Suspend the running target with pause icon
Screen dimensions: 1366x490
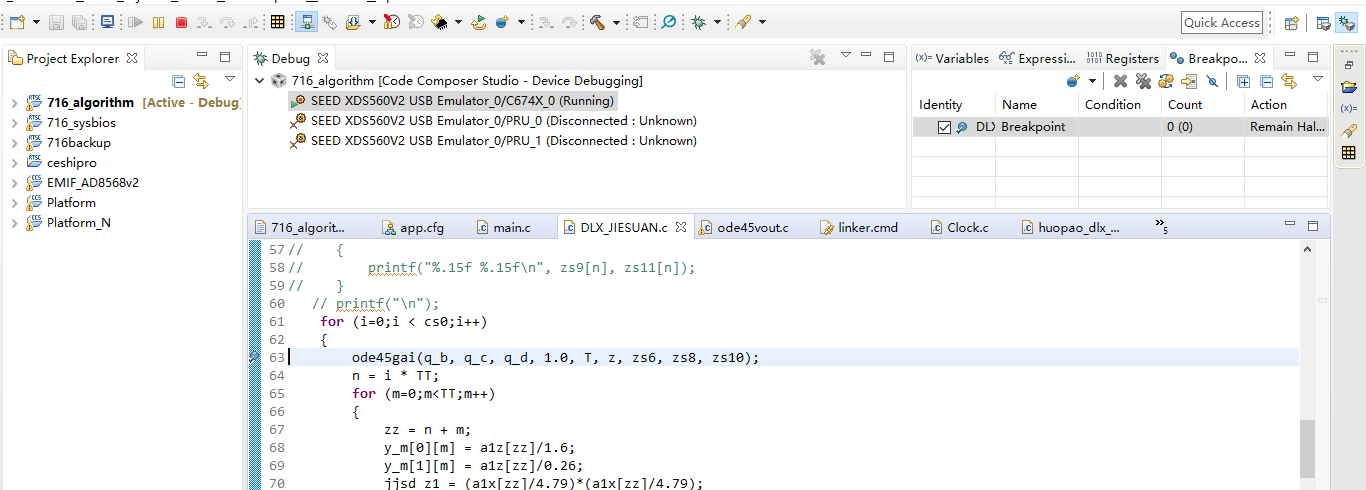point(159,22)
